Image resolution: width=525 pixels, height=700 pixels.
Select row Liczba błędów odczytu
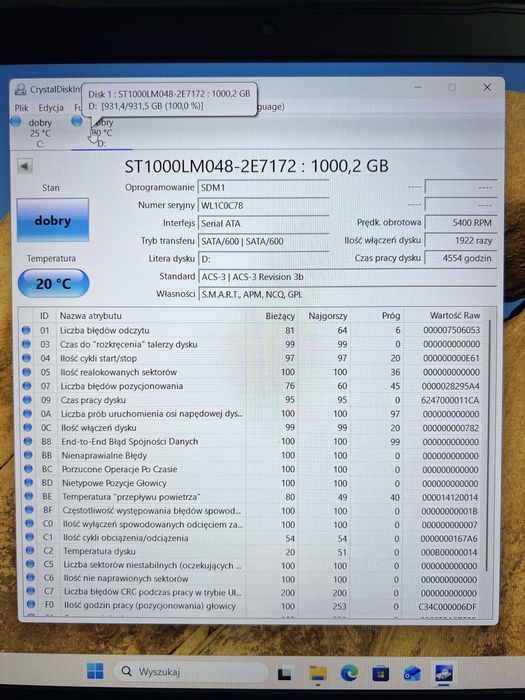pyautogui.click(x=252, y=330)
